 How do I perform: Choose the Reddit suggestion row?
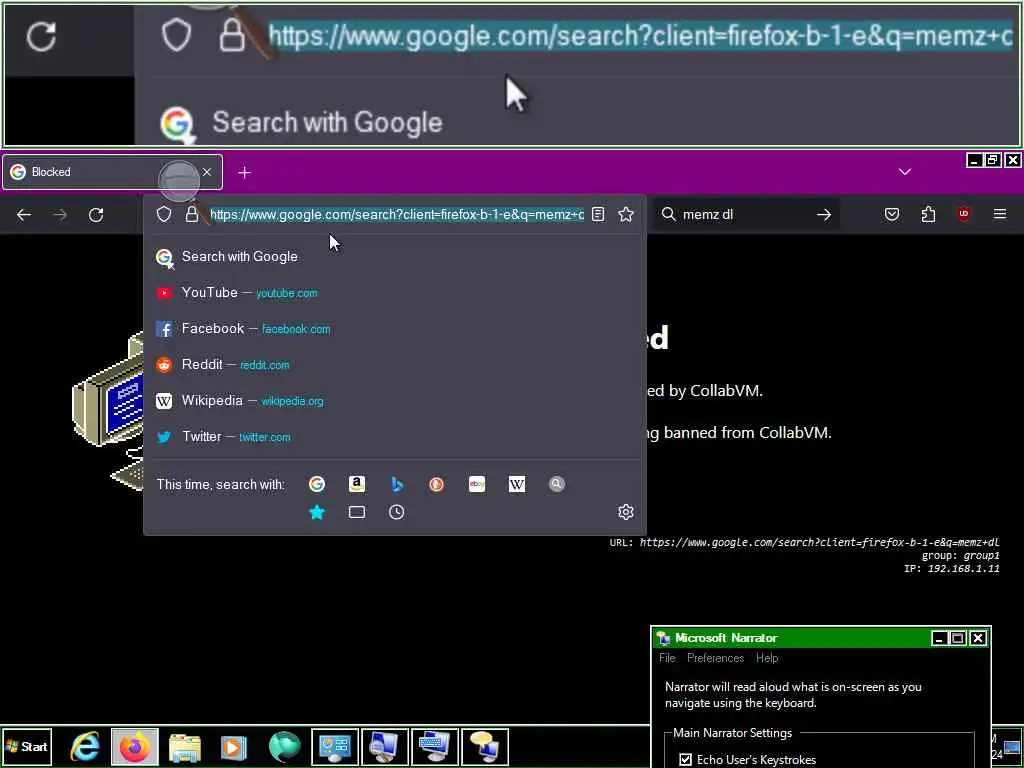pyautogui.click(x=394, y=364)
